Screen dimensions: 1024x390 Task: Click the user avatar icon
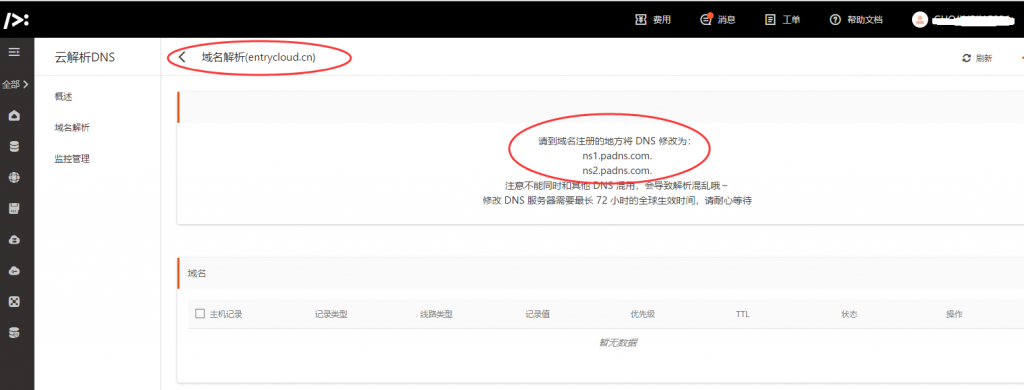click(920, 20)
